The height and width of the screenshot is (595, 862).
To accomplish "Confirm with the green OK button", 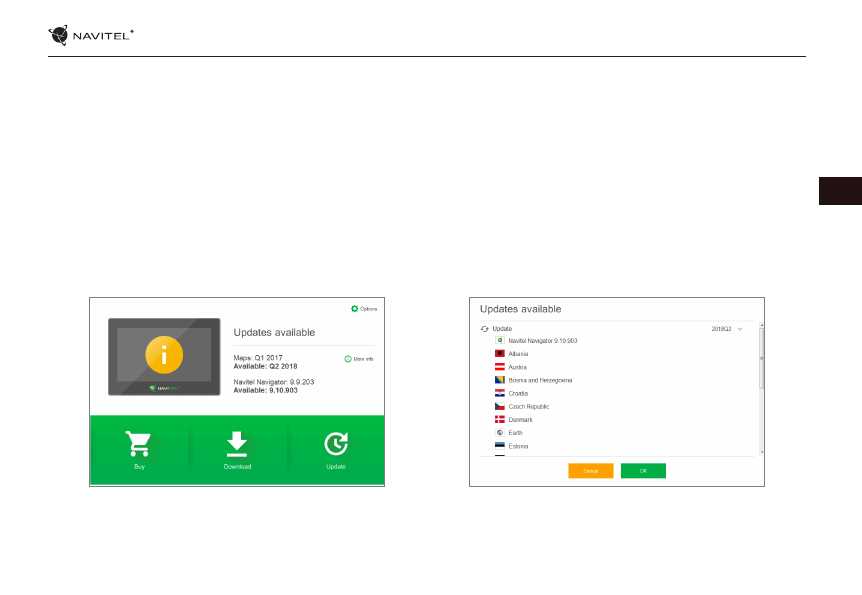I will (643, 471).
